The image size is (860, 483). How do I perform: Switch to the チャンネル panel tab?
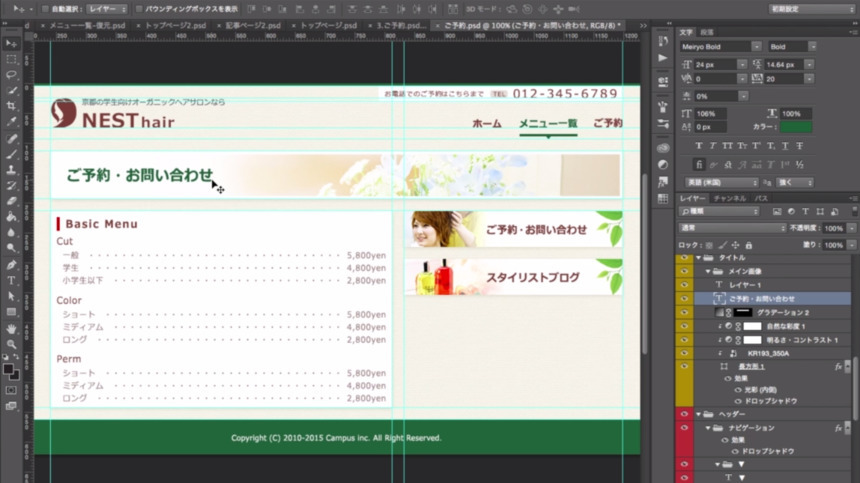pos(729,198)
